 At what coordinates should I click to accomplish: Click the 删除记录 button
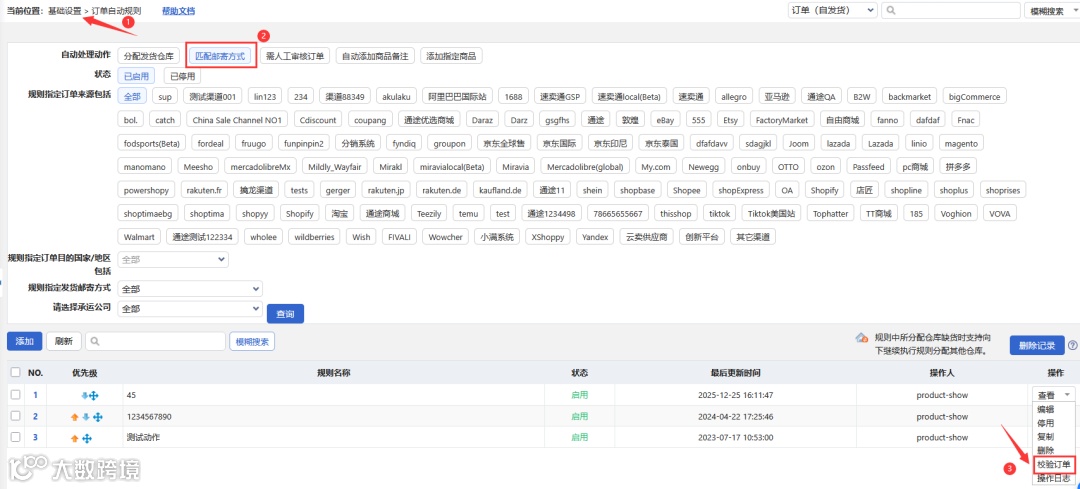pos(1037,346)
